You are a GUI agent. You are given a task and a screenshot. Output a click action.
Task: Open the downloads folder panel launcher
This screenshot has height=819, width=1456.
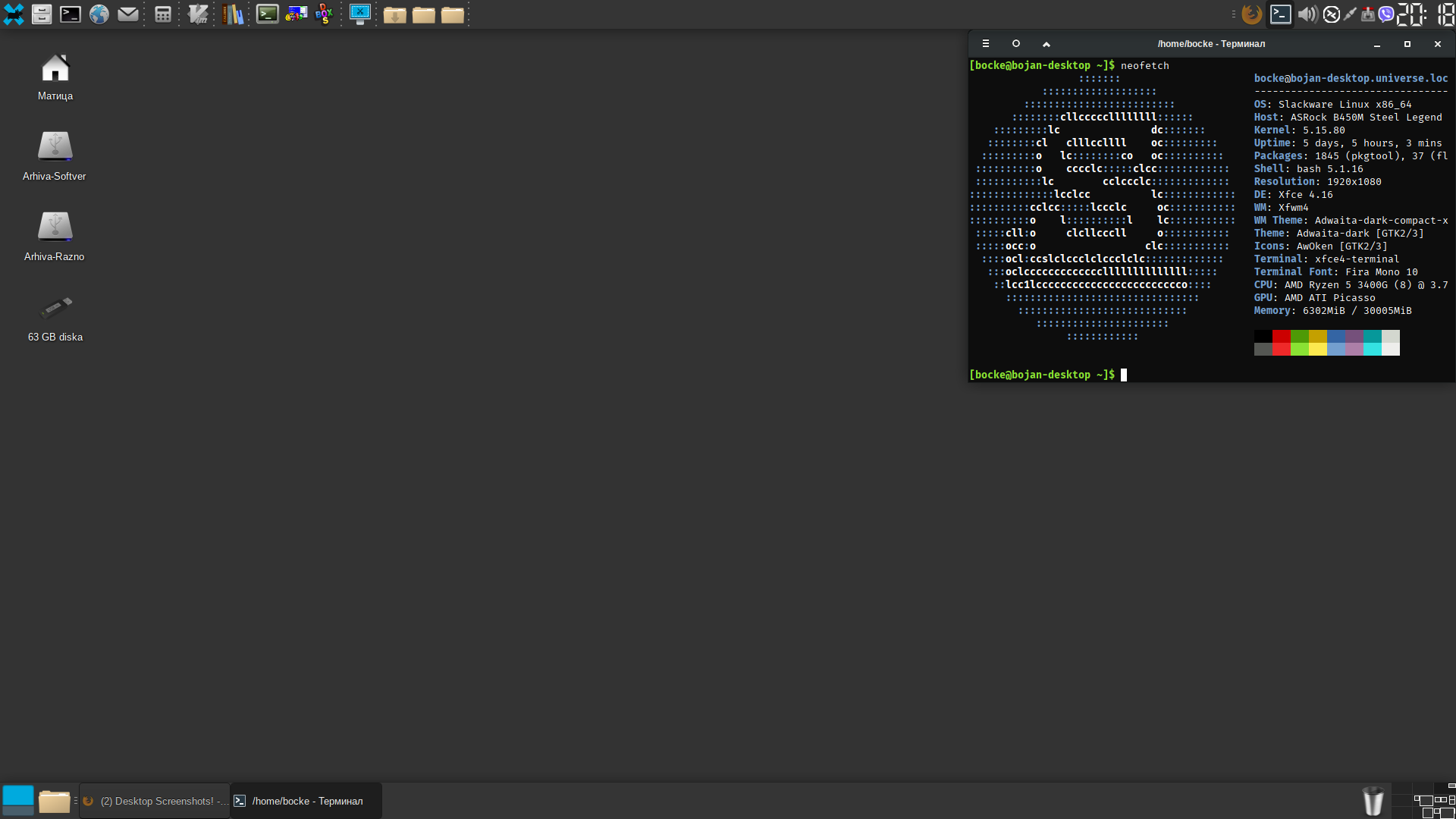tap(394, 14)
